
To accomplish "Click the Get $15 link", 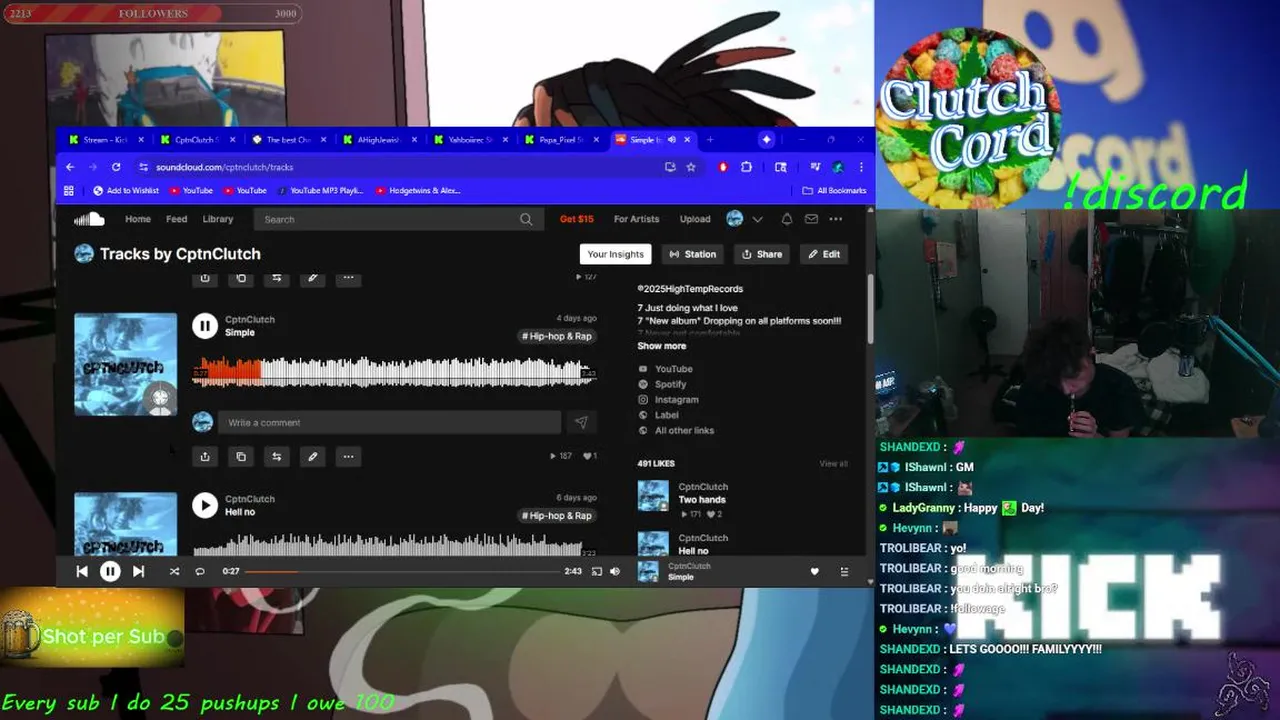I will pos(576,219).
